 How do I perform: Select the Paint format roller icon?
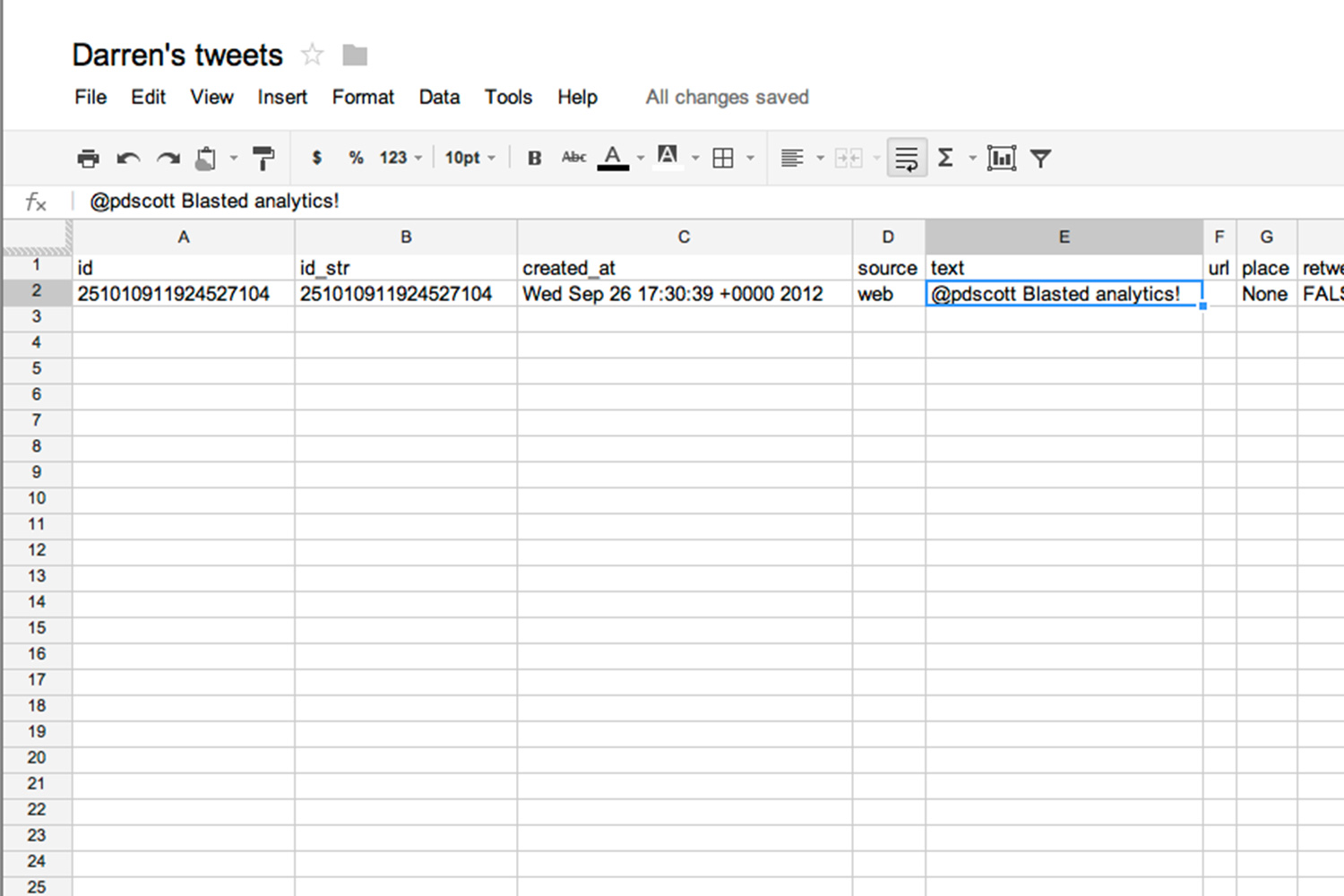point(263,159)
